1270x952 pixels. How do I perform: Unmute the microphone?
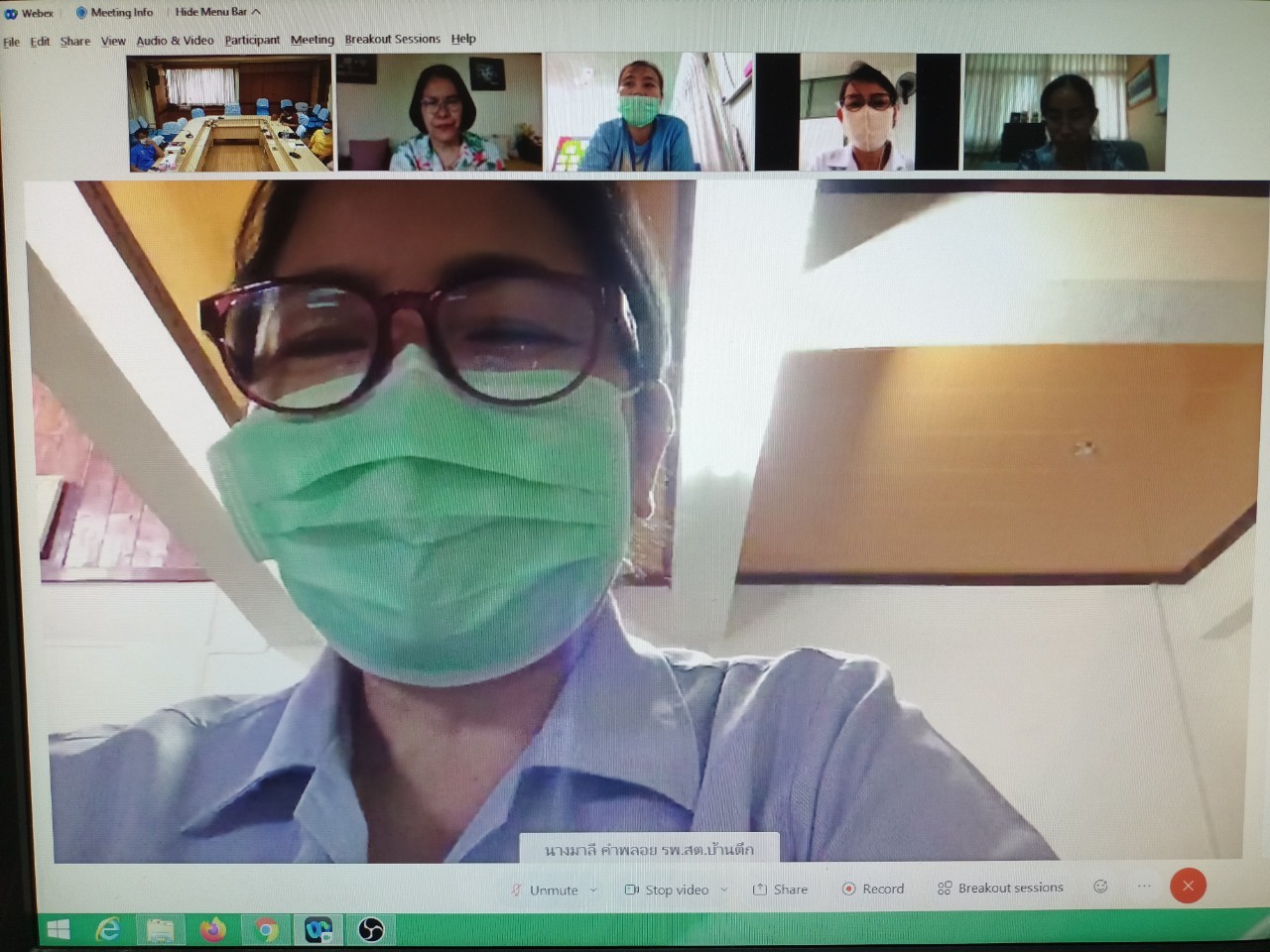point(544,890)
